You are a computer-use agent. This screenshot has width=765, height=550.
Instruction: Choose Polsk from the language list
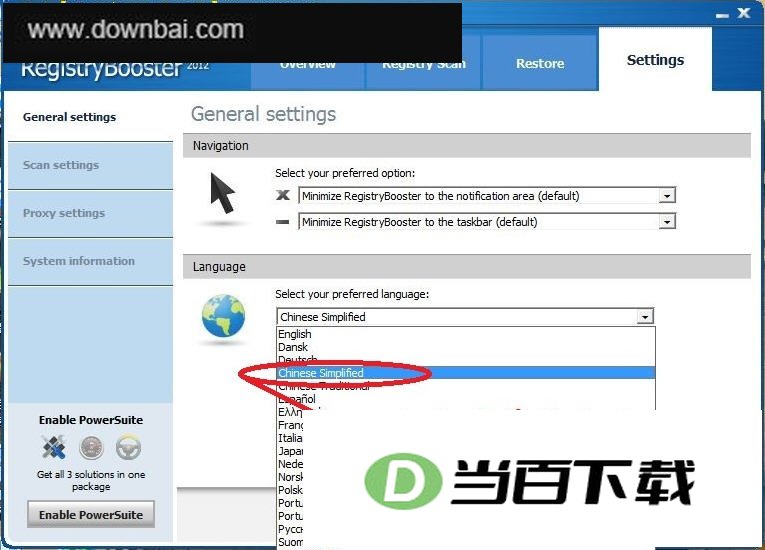pos(290,490)
